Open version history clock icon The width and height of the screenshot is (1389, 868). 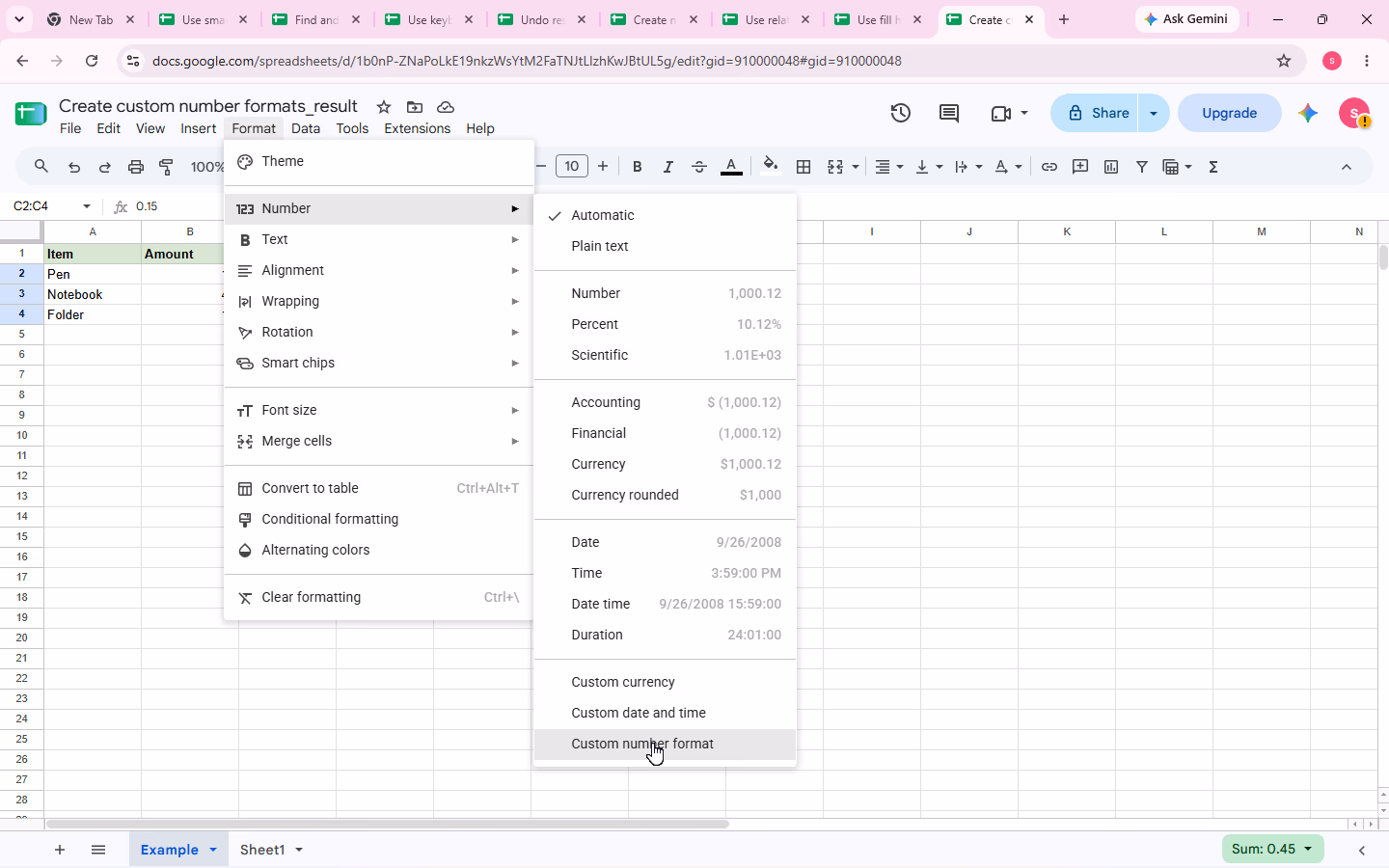[901, 113]
